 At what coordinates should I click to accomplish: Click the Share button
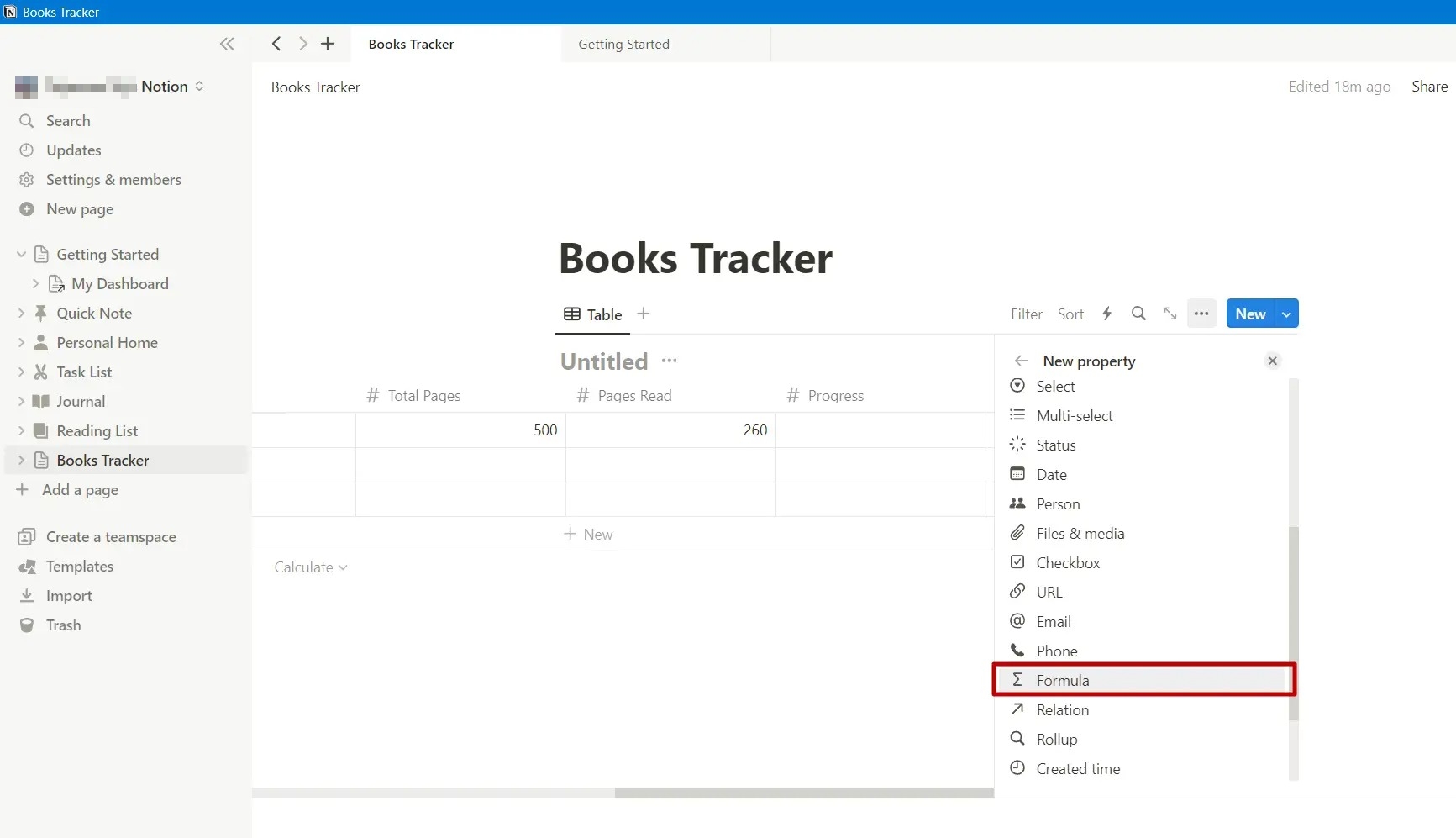click(1428, 86)
